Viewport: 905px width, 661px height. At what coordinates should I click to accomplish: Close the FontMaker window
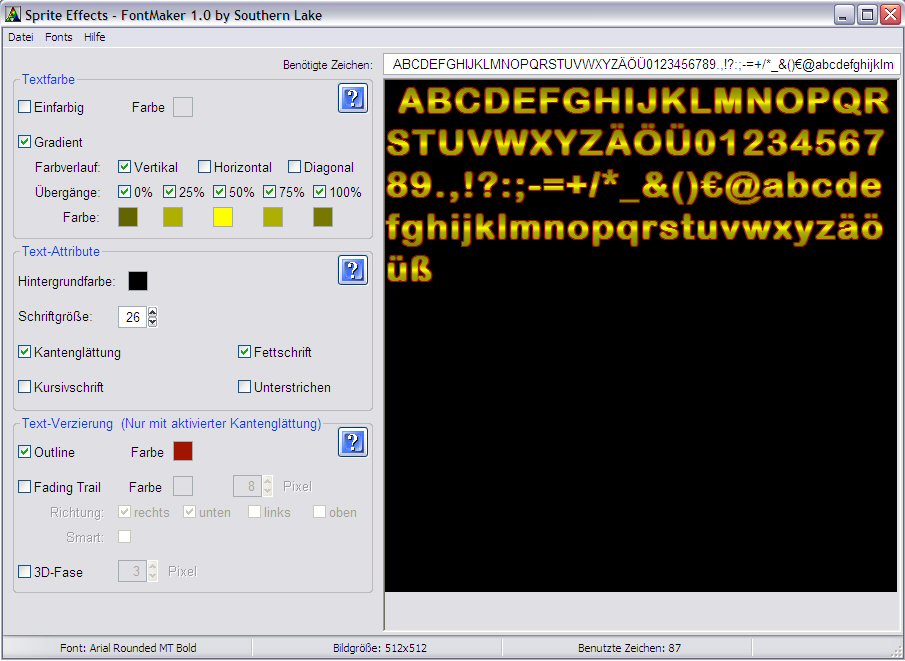890,15
